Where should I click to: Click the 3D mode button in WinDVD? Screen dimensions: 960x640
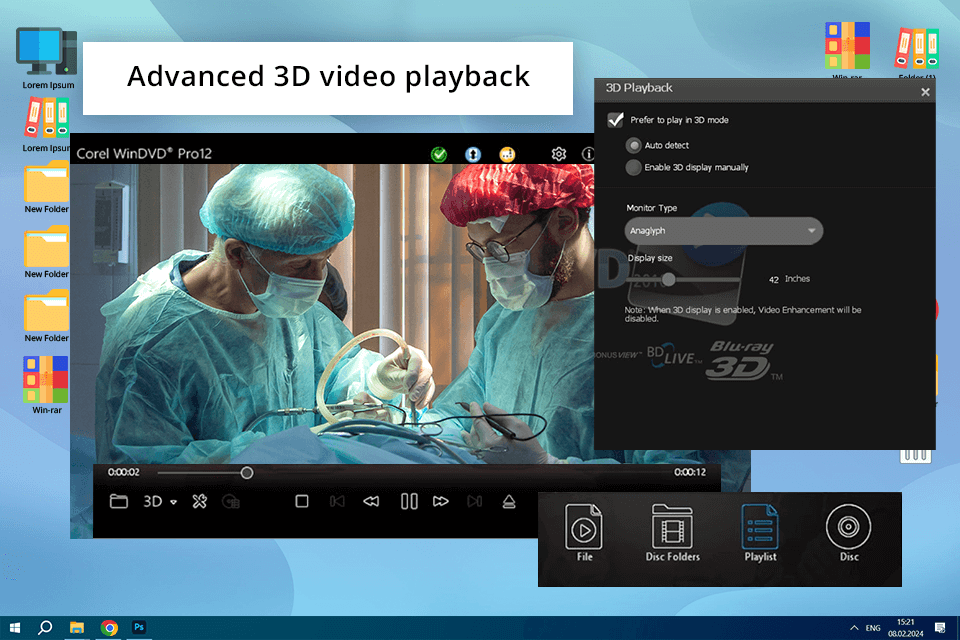point(152,502)
